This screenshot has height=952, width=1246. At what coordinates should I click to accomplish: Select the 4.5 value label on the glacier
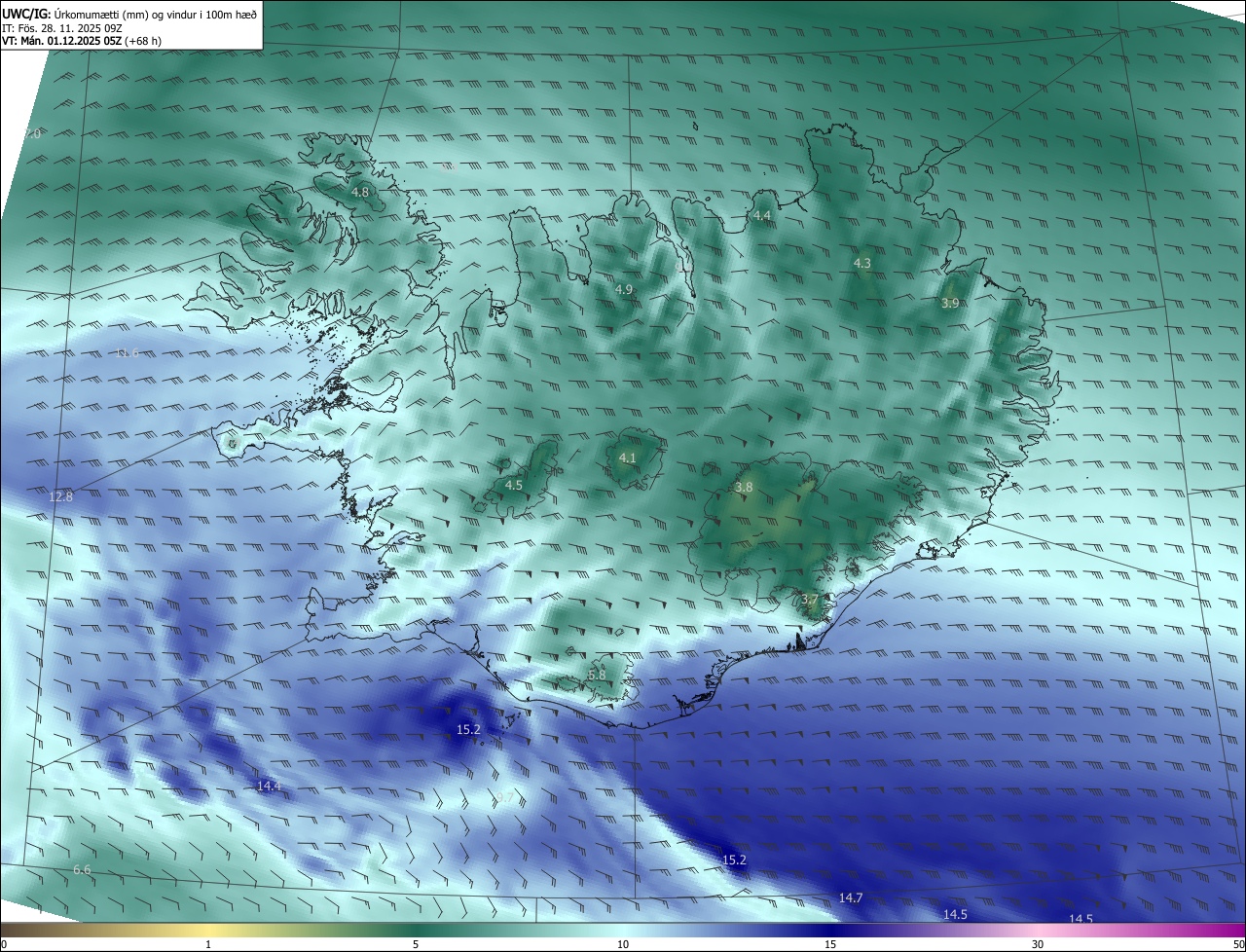(514, 485)
